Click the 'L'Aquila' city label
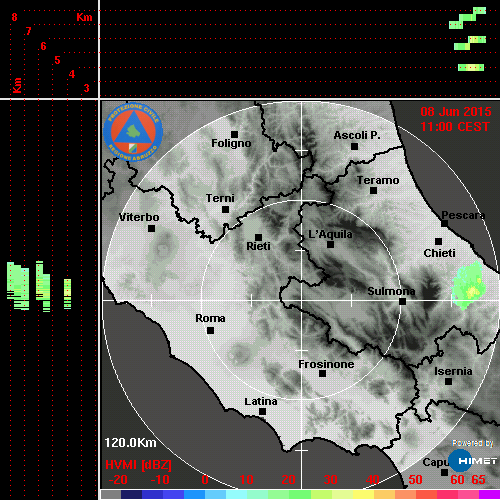 coord(330,234)
